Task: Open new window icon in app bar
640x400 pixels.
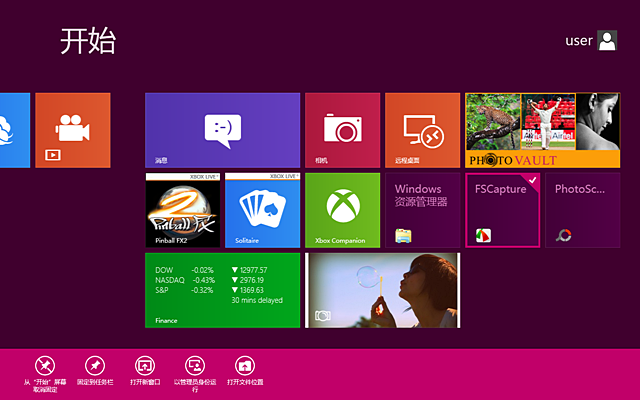Action: click(x=145, y=366)
